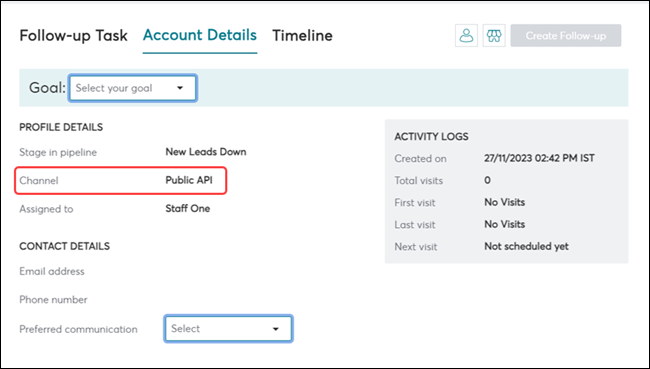Click the Create Follow-up button
650x369 pixels.
pyautogui.click(x=566, y=36)
